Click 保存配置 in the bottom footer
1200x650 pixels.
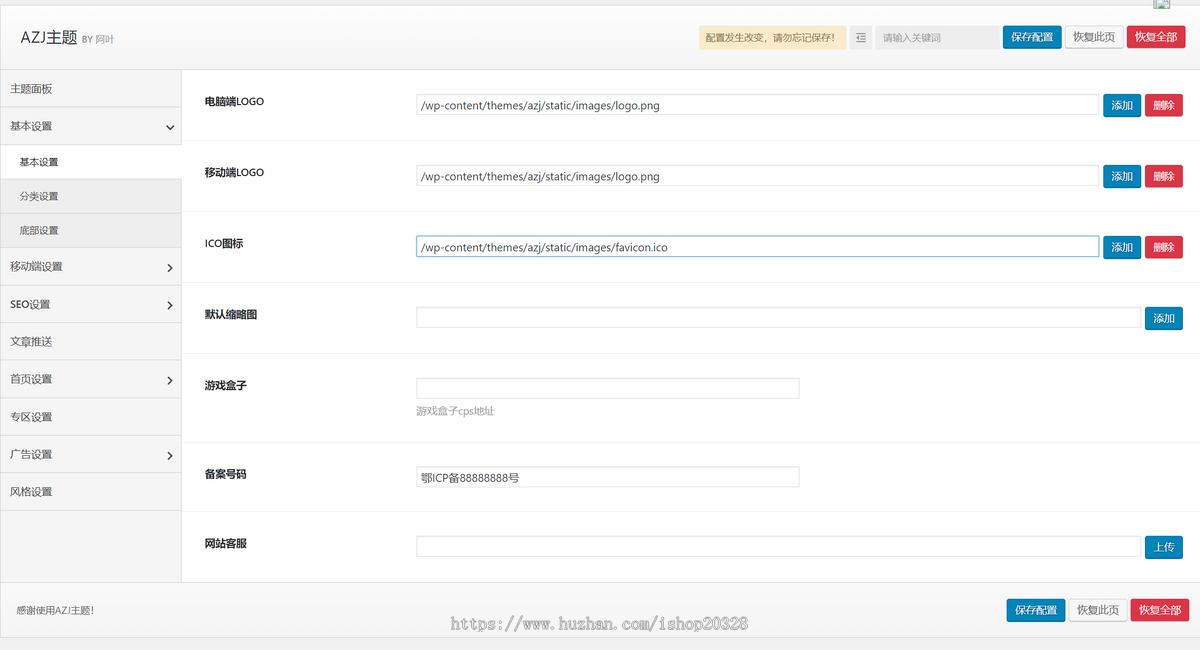(1036, 610)
